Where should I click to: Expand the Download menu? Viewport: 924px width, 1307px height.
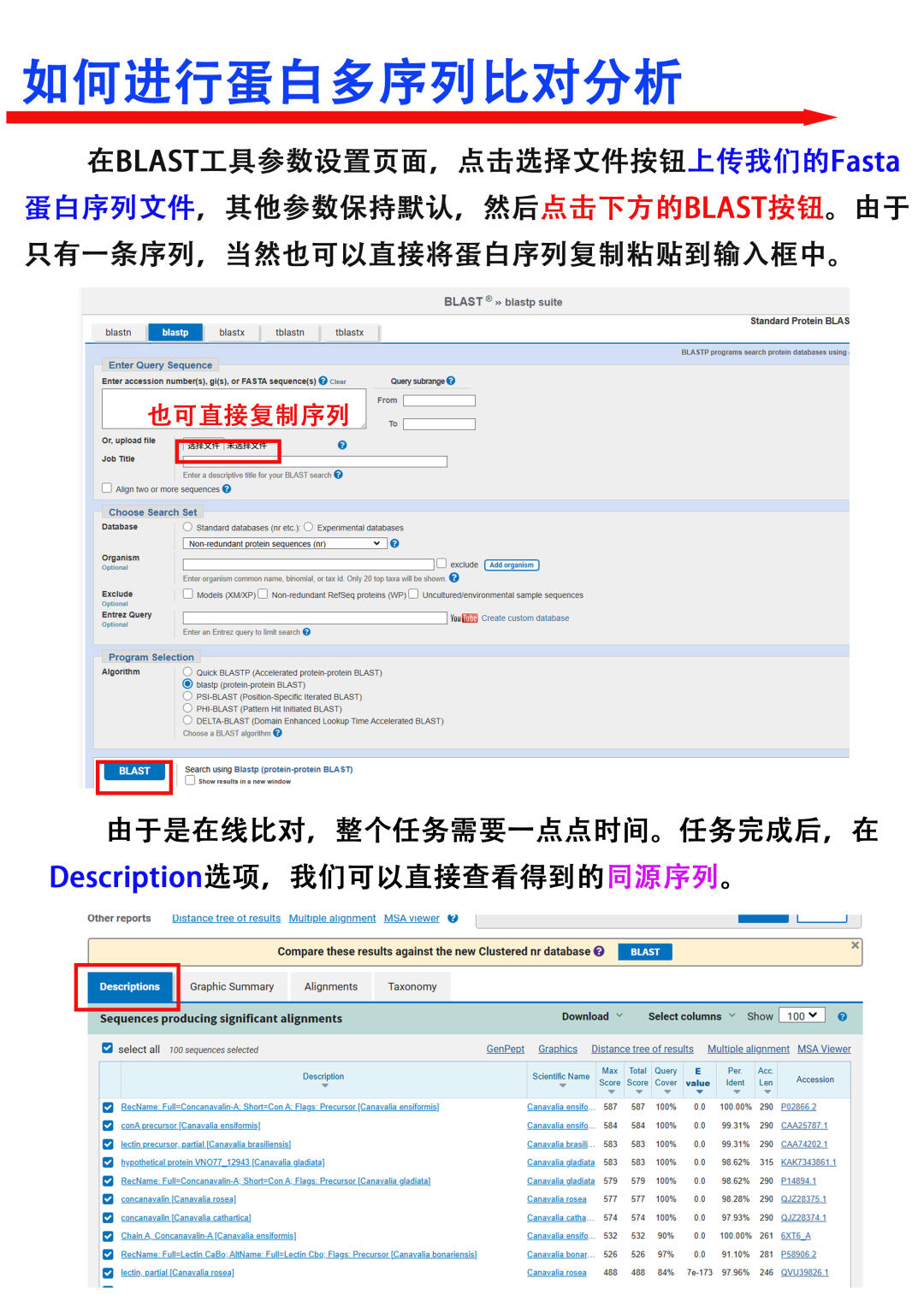pyautogui.click(x=592, y=1016)
